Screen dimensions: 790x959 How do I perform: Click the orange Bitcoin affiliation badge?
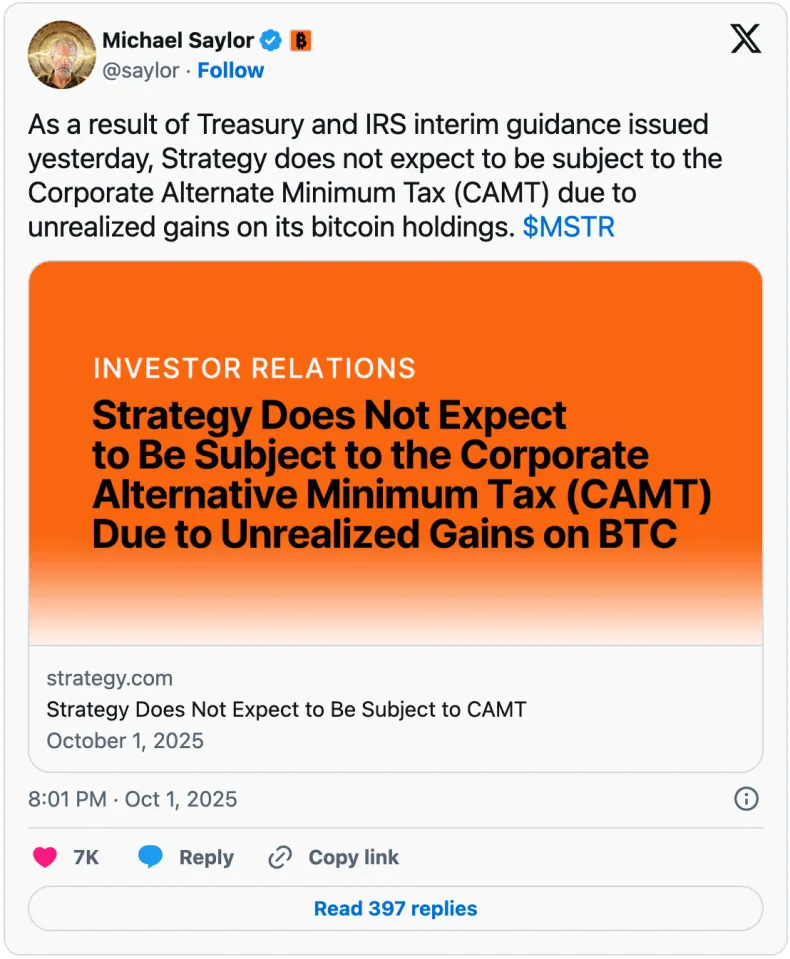301,41
